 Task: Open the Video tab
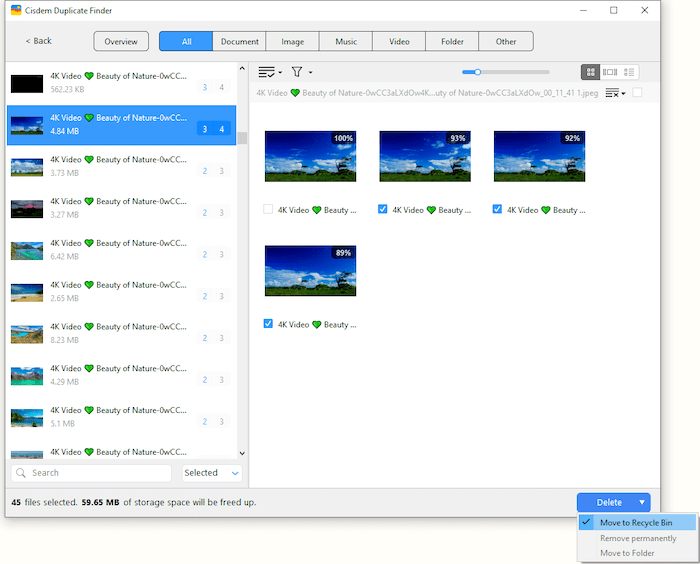pyautogui.click(x=399, y=41)
